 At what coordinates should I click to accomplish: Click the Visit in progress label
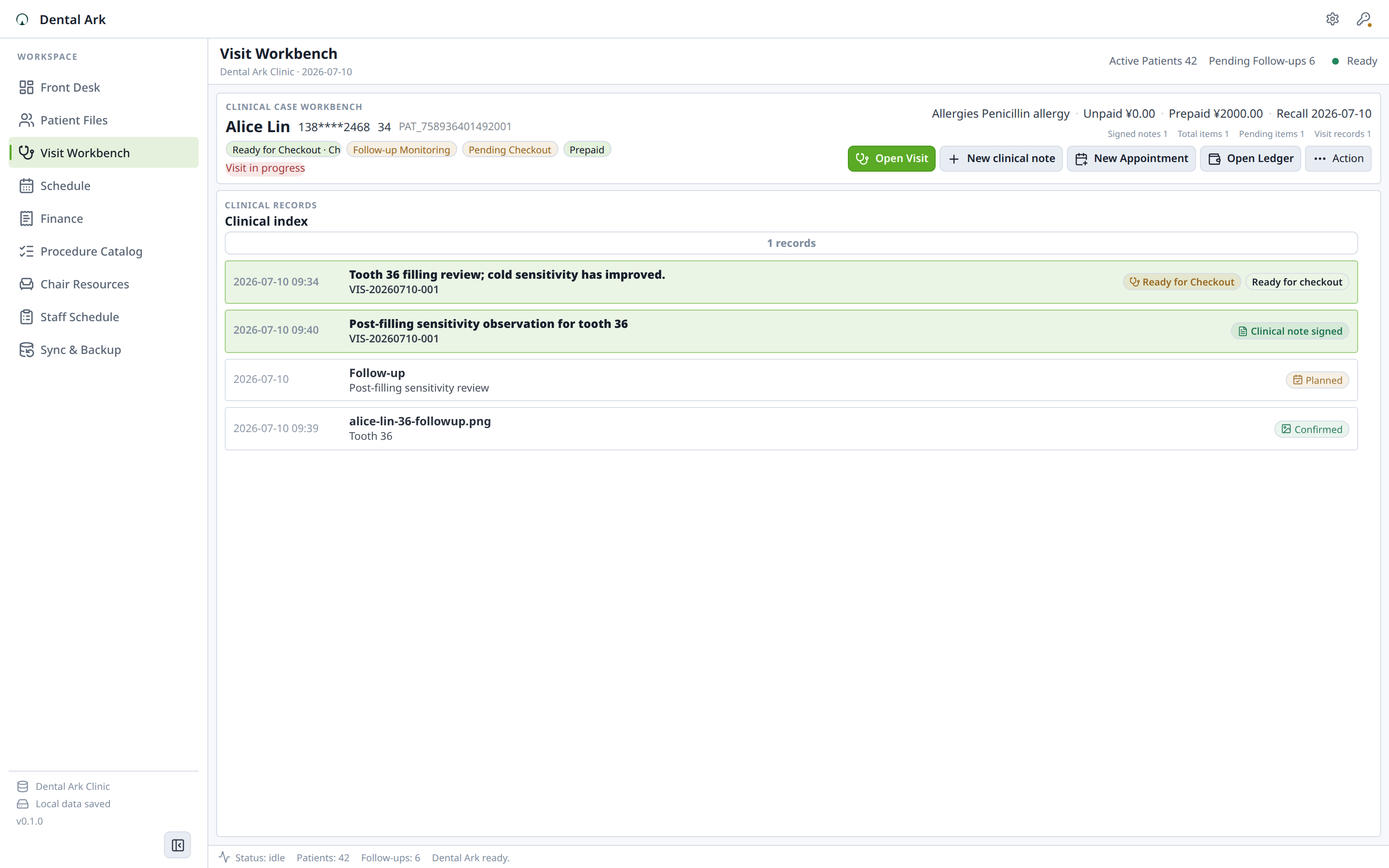pos(265,168)
